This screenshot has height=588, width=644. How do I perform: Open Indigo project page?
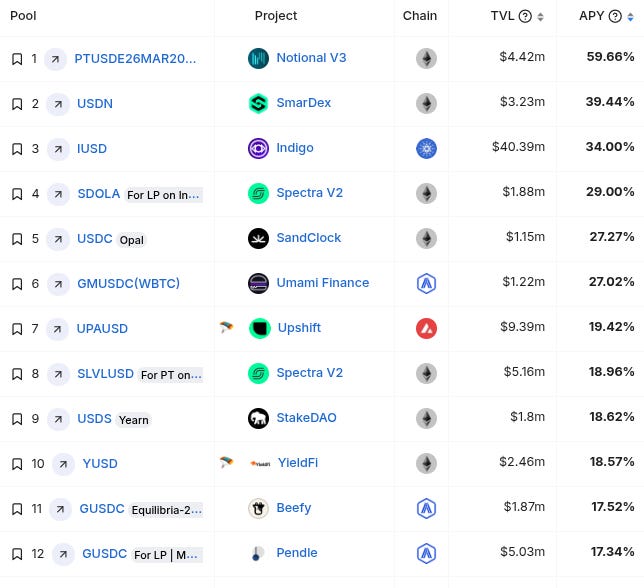pyautogui.click(x=295, y=148)
